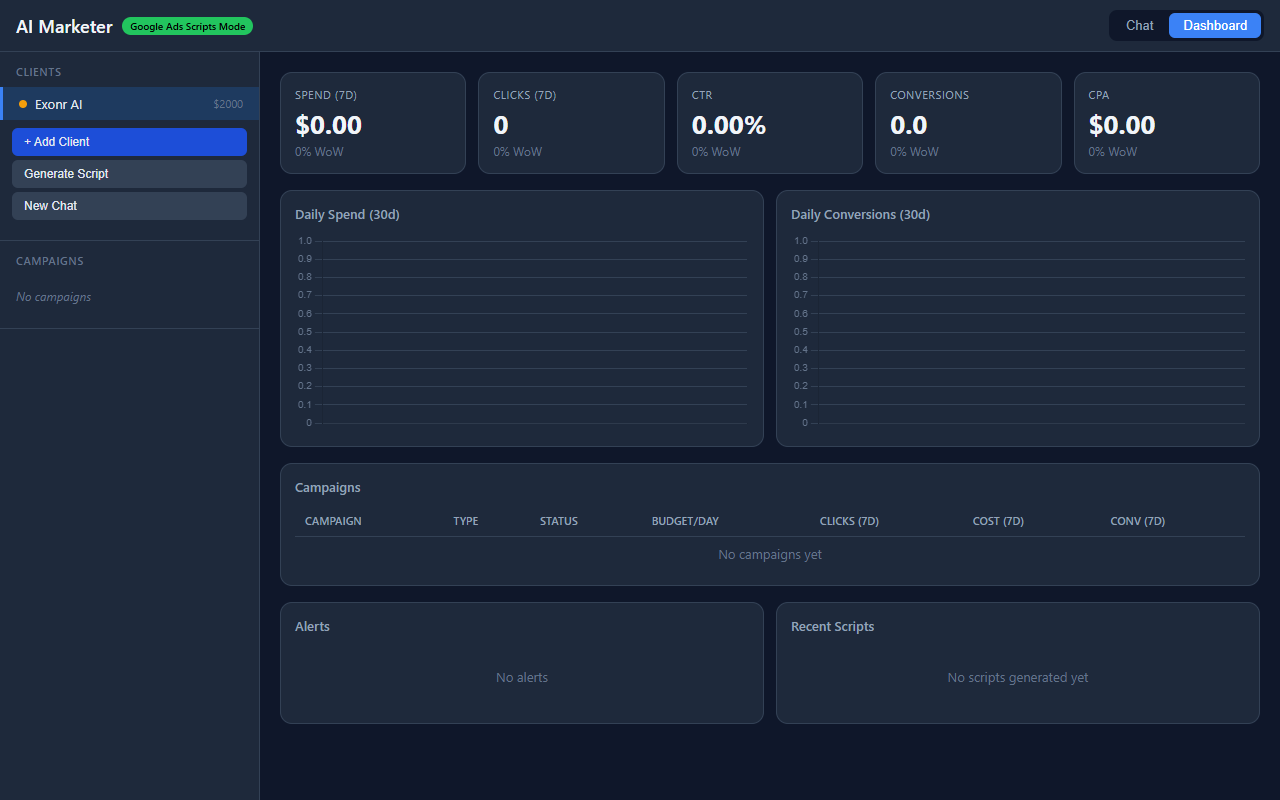Switch to the Chat tab
Screen dimensions: 1280x800
click(1139, 25)
